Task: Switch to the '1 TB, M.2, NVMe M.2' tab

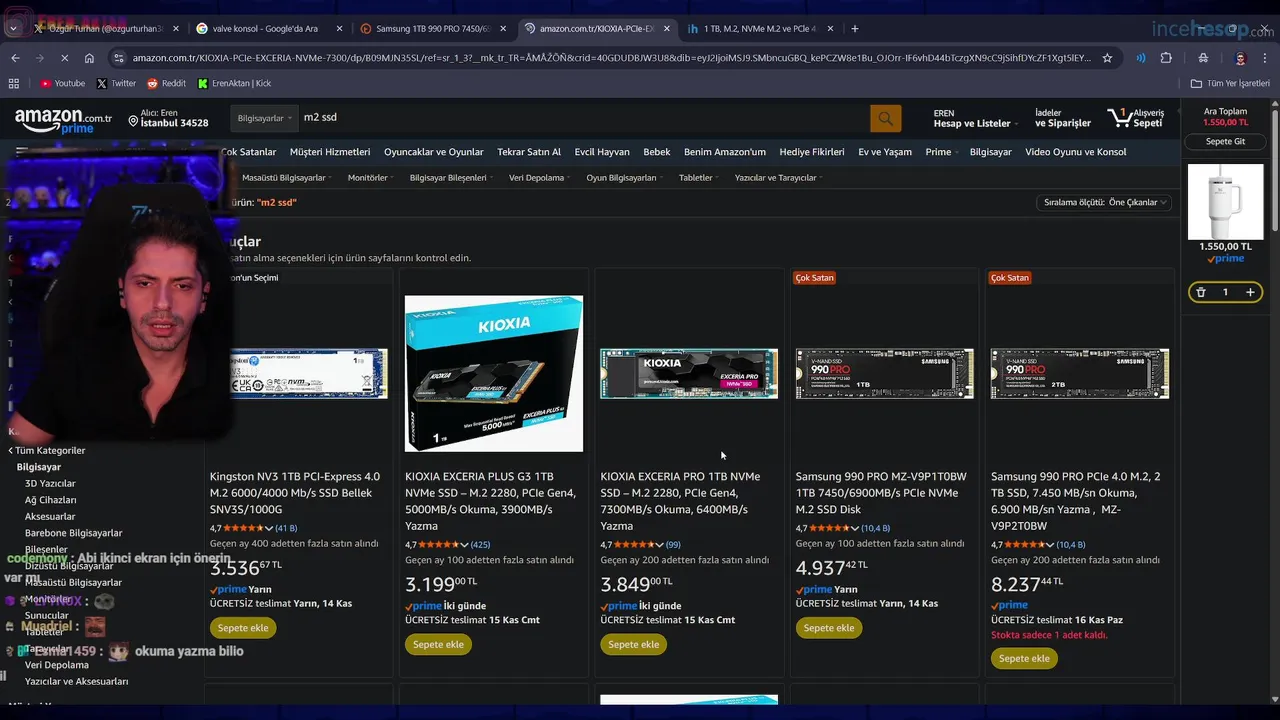Action: coord(758,29)
